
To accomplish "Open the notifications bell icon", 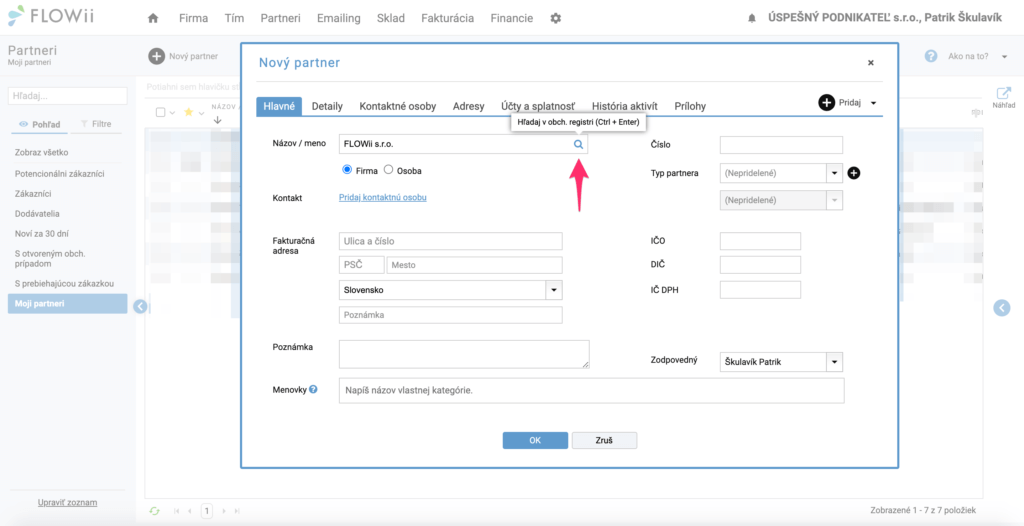I will [x=751, y=19].
